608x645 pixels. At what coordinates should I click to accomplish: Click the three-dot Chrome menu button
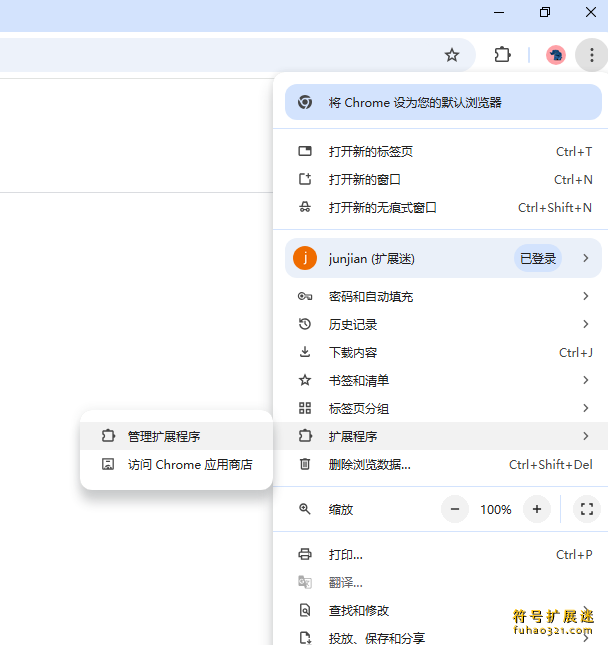(x=592, y=55)
